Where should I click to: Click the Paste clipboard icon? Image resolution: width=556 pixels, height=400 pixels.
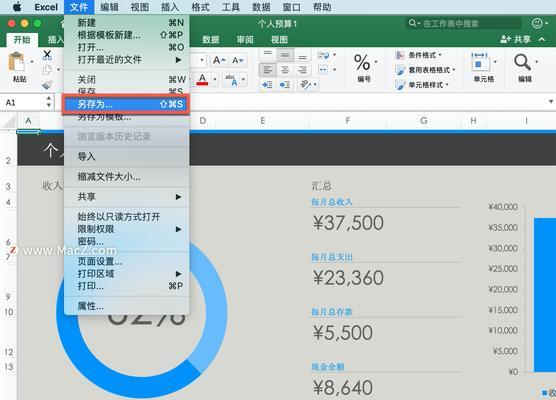tap(17, 63)
